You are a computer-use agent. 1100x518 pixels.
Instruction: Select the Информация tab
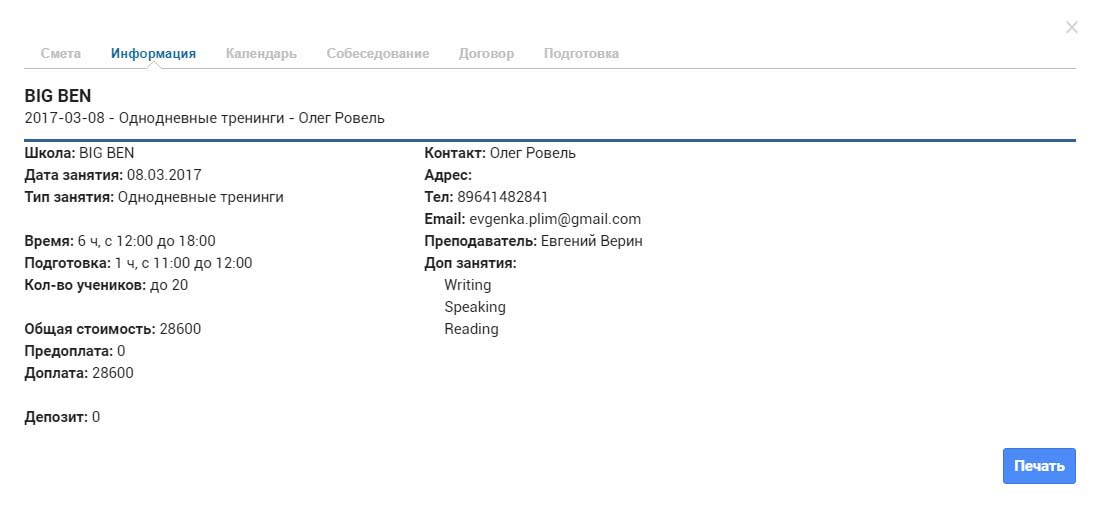[153, 53]
